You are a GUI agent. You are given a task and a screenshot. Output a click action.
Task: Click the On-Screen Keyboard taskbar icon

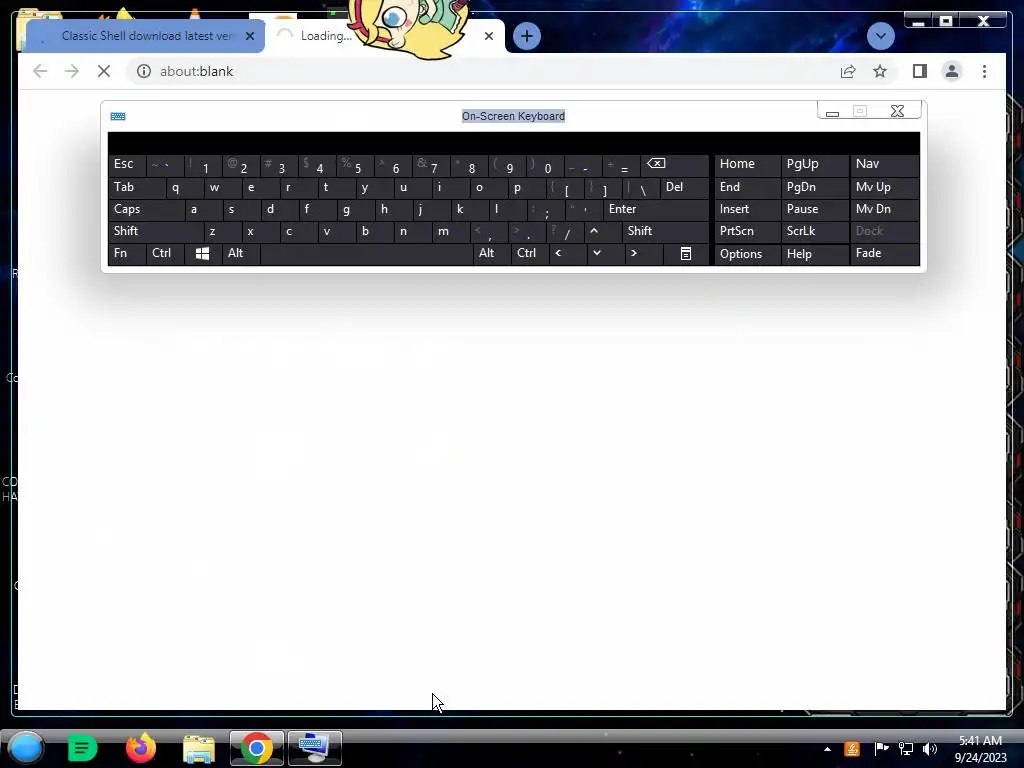314,748
